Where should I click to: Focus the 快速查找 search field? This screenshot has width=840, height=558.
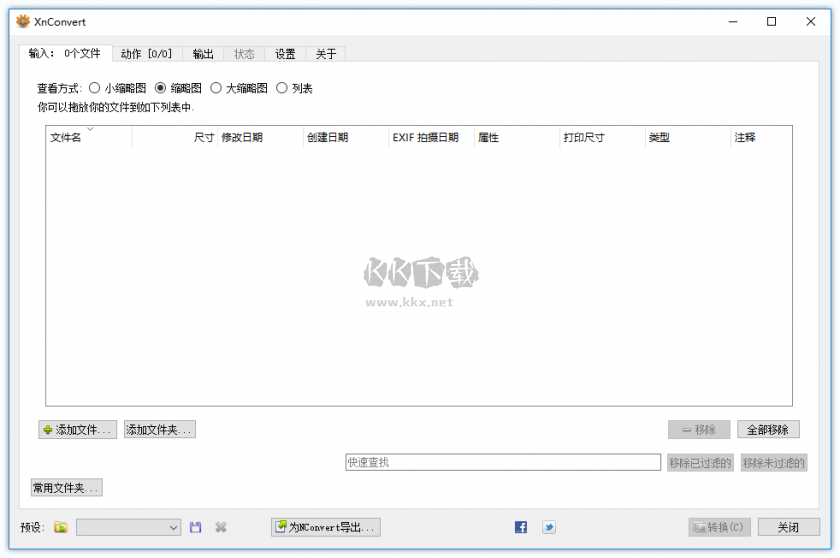503,462
